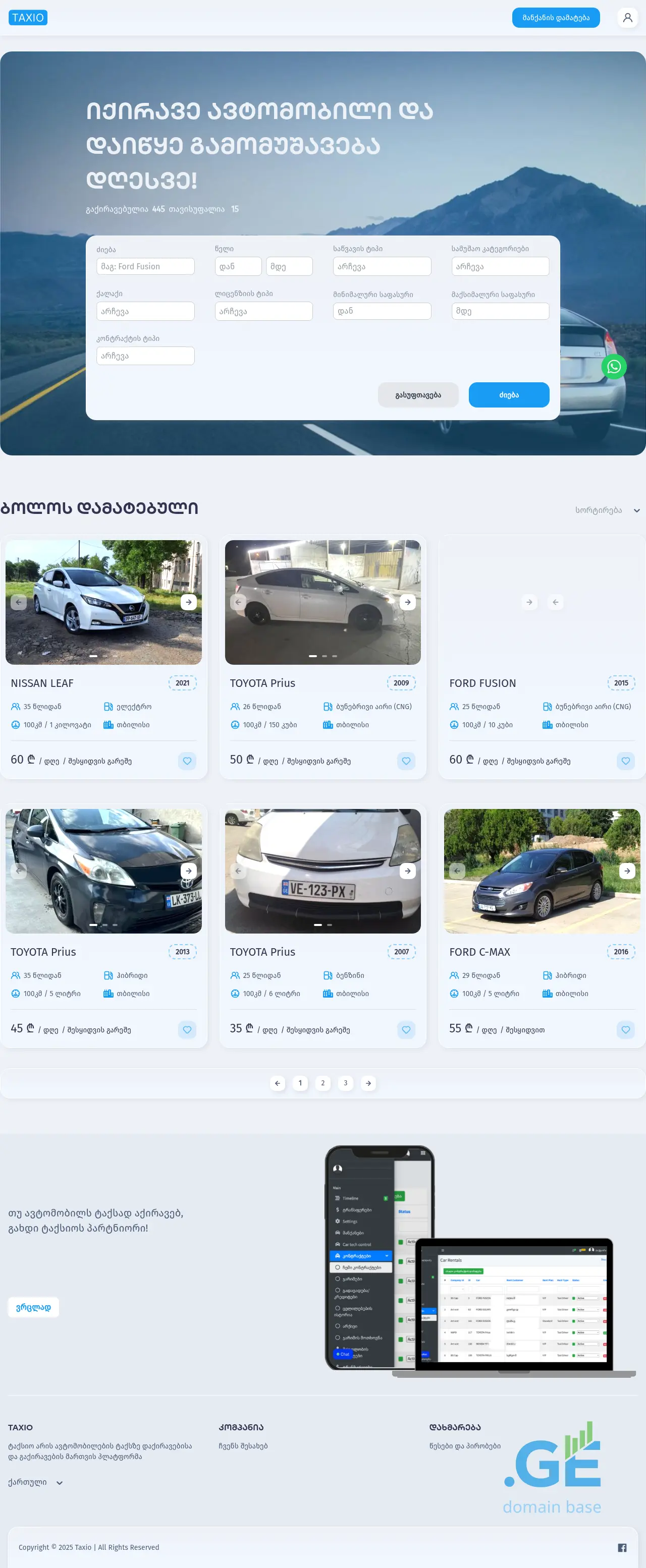Select page 3 in pagination
Image resolution: width=646 pixels, height=1568 pixels.
coord(345,1083)
